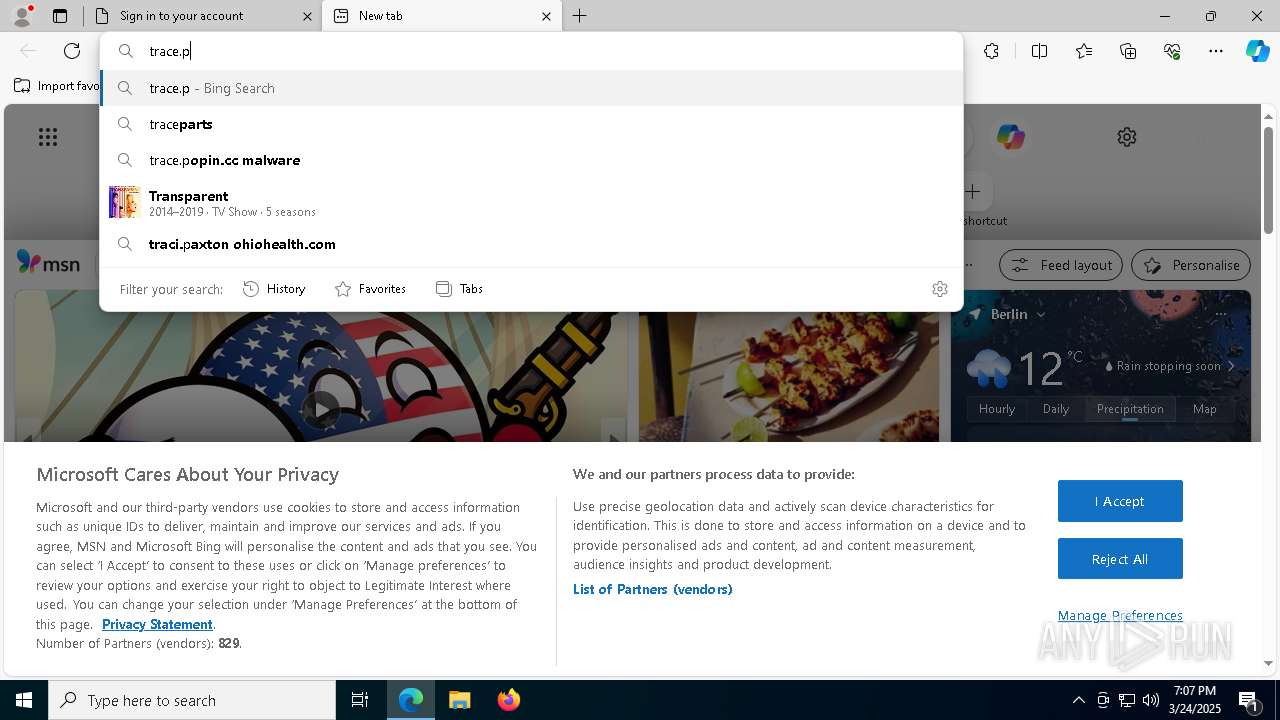This screenshot has width=1280, height=720.
Task: Open the browser profile icon
Action: [x=22, y=15]
